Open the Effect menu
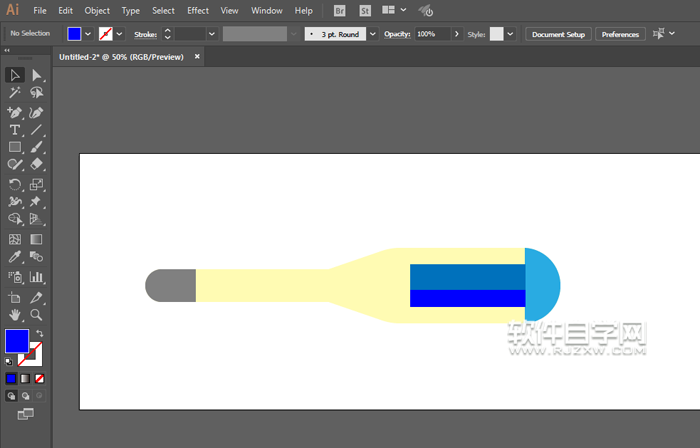700x448 pixels. coord(198,11)
